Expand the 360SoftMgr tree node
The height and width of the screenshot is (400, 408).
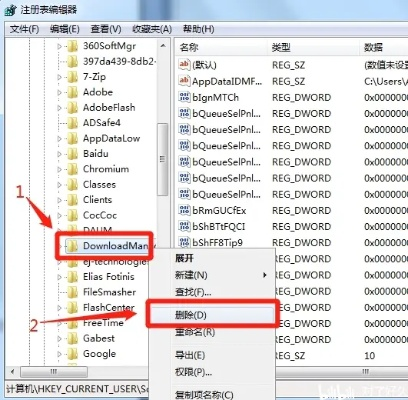(60, 46)
